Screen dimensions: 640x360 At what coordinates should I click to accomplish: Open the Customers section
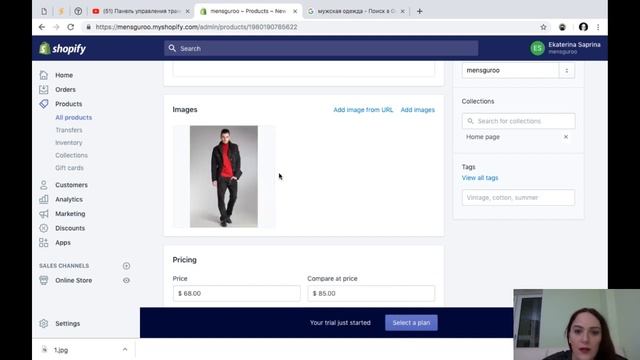pos(71,185)
